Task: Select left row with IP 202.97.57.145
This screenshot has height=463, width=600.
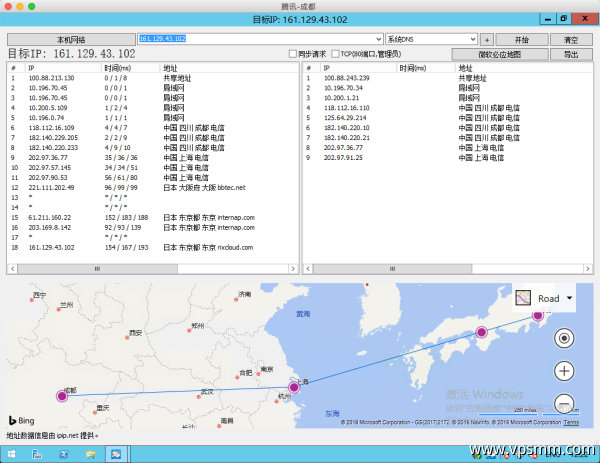Action: pyautogui.click(x=153, y=168)
